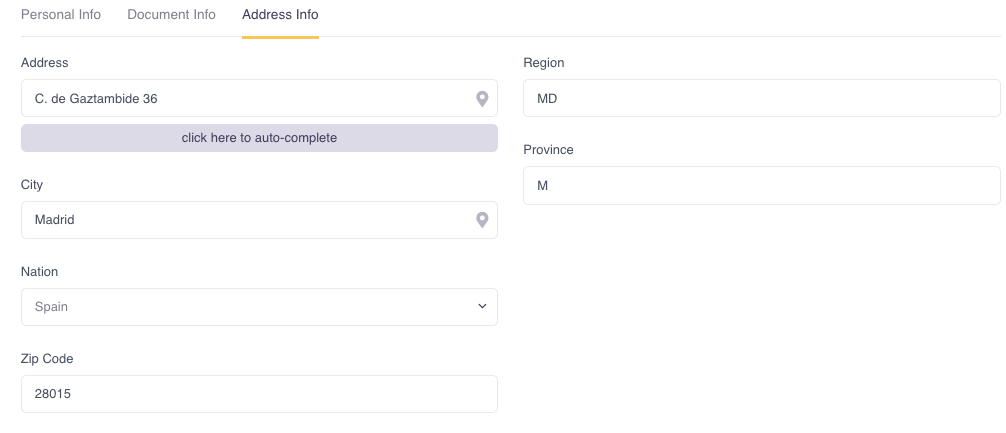Image resolution: width=1006 pixels, height=433 pixels.
Task: Click the Province field containing M
Action: pyautogui.click(x=762, y=185)
